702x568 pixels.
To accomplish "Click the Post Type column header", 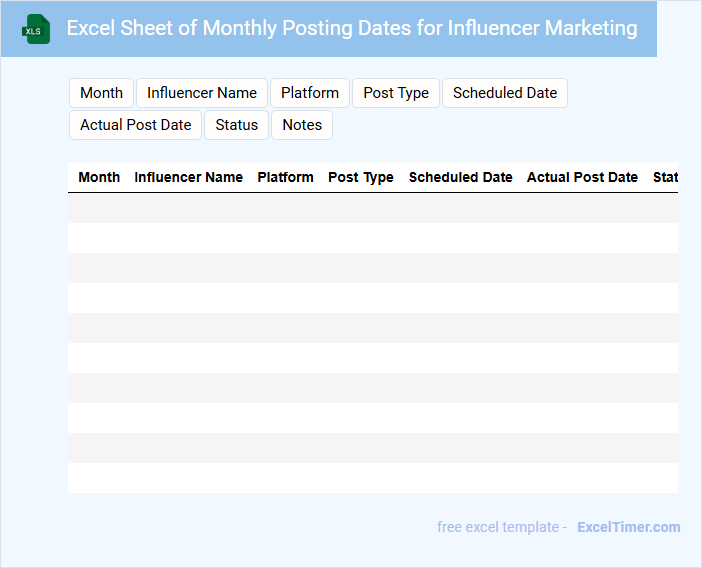I will (361, 177).
